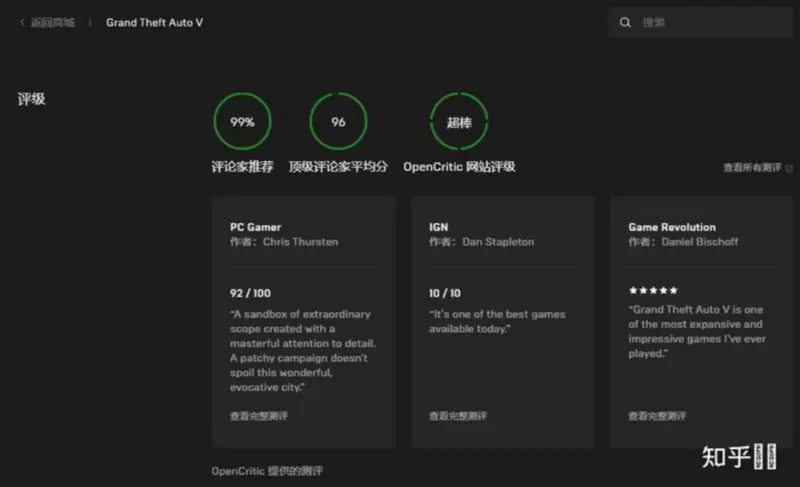Viewport: 800px width, 487px height.
Task: Open full Game Revolution review link
Action: tap(657, 416)
